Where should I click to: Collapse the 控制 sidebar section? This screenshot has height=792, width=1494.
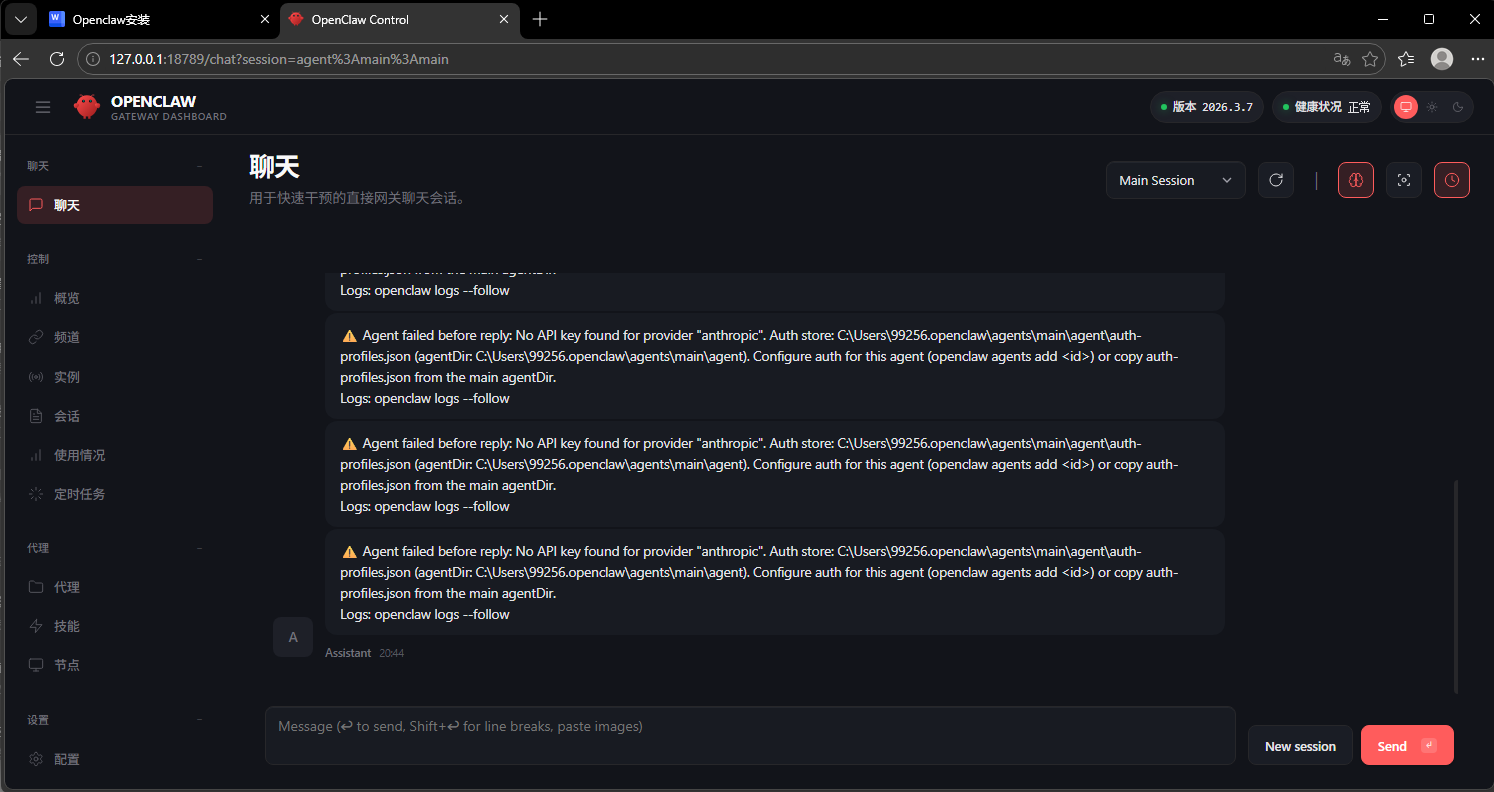199,259
